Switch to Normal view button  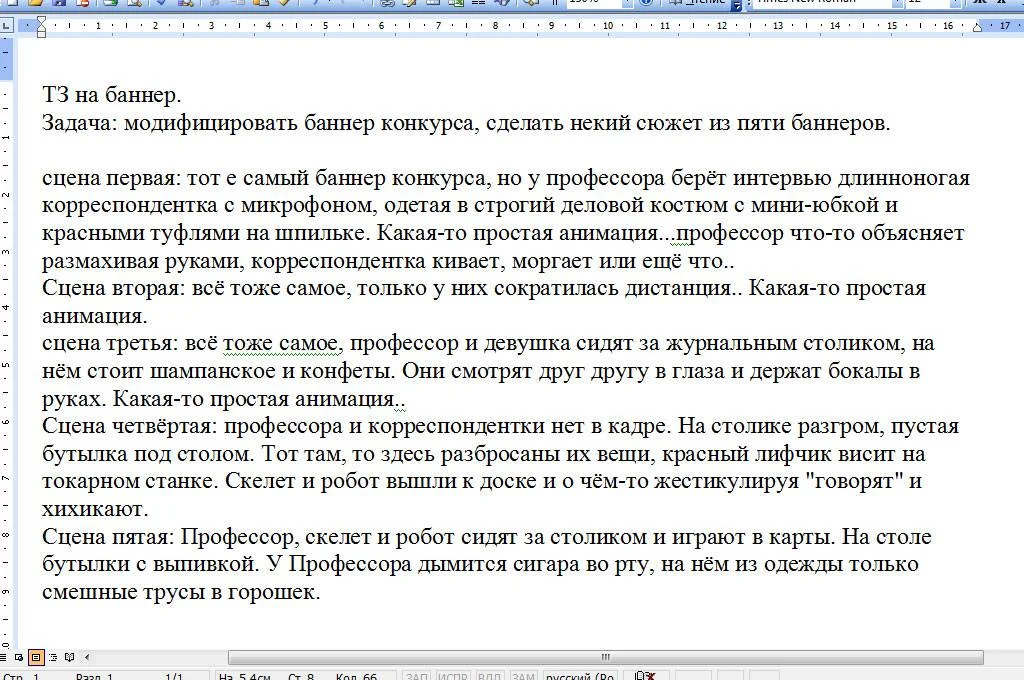pos(3,657)
